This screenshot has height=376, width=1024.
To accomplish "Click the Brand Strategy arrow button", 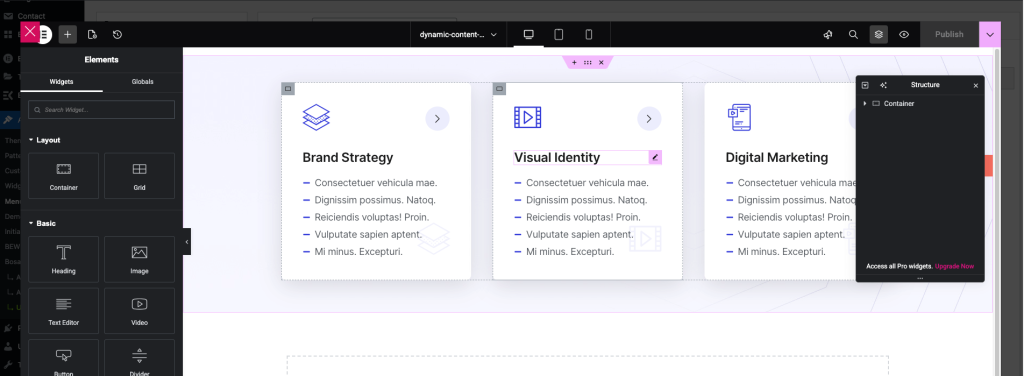I will [x=438, y=119].
